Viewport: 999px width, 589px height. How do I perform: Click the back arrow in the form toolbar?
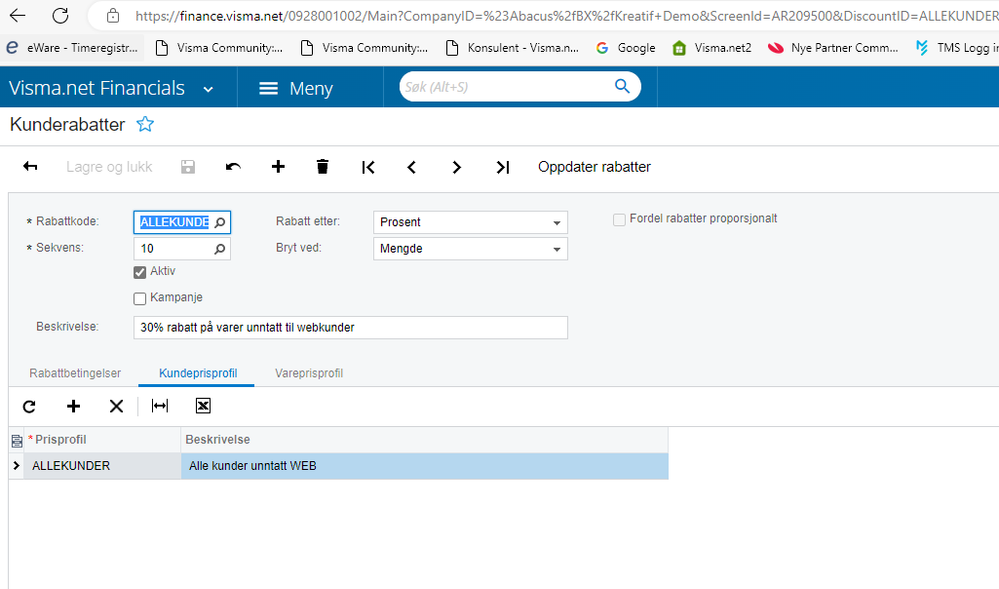tap(30, 167)
